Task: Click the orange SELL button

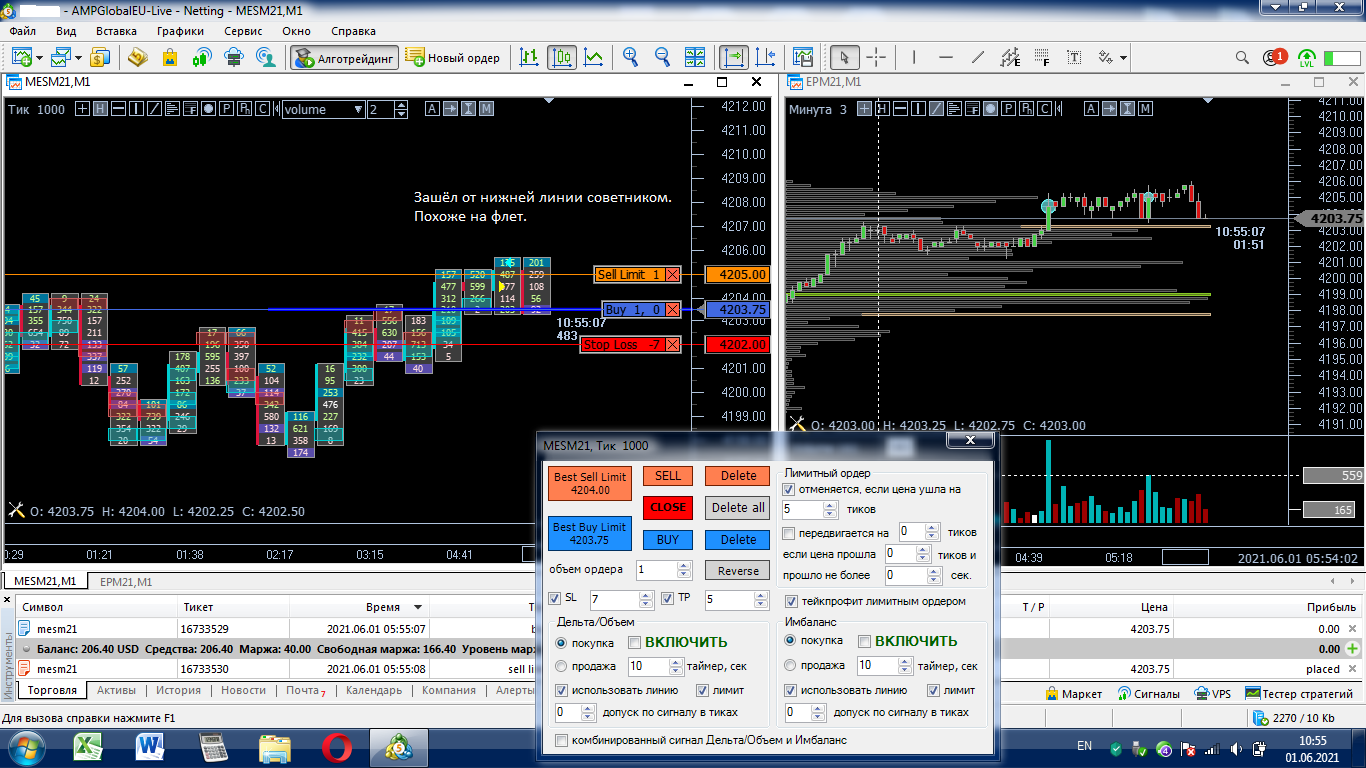Action: (668, 476)
